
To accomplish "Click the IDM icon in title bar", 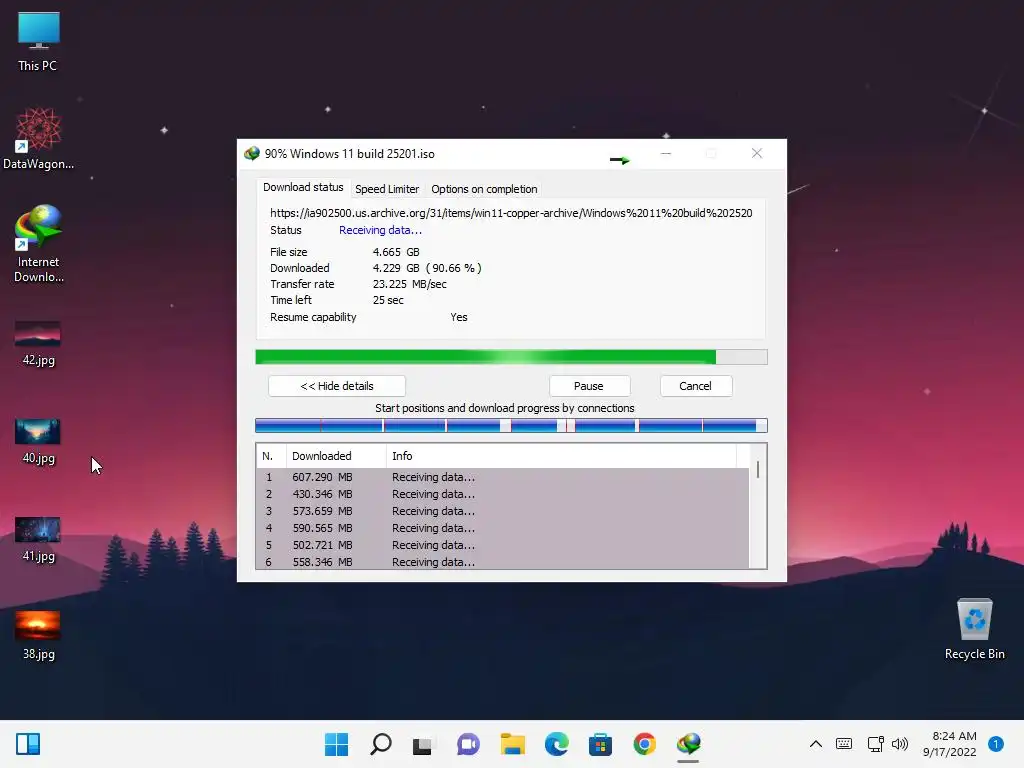I will pyautogui.click(x=251, y=154).
